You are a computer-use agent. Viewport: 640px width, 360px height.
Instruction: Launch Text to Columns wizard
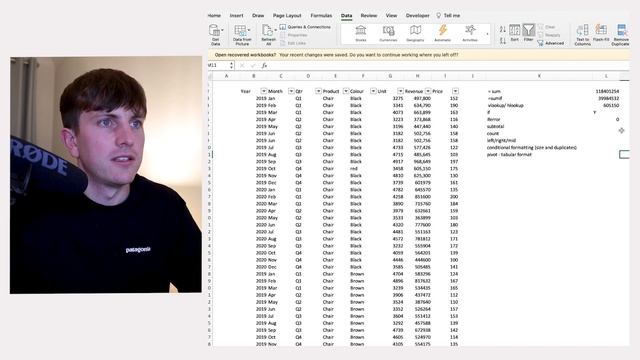[x=582, y=34]
